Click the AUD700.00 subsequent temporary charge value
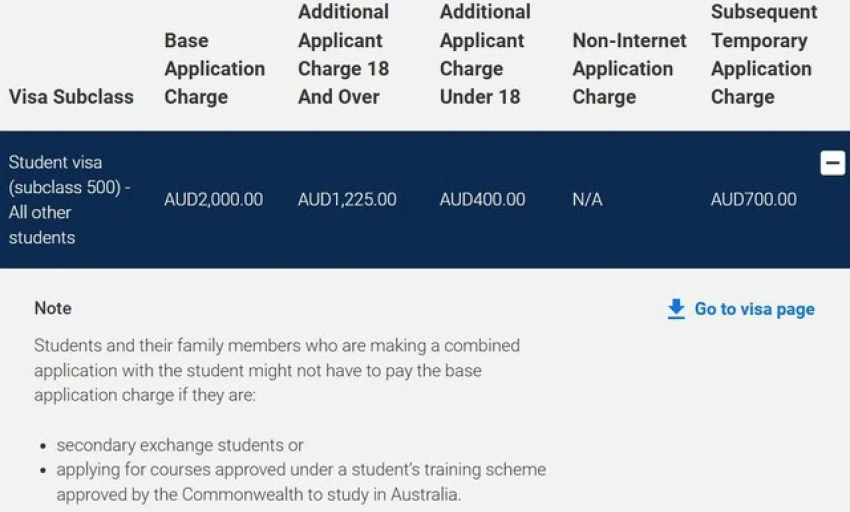Image resolution: width=850 pixels, height=512 pixels. pos(754,200)
